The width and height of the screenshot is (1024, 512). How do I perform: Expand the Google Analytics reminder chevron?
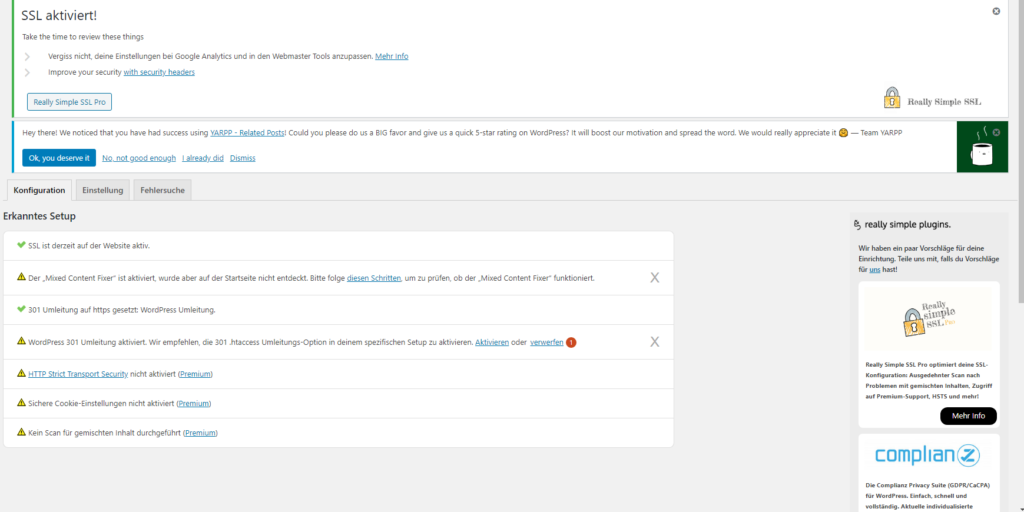coord(27,57)
